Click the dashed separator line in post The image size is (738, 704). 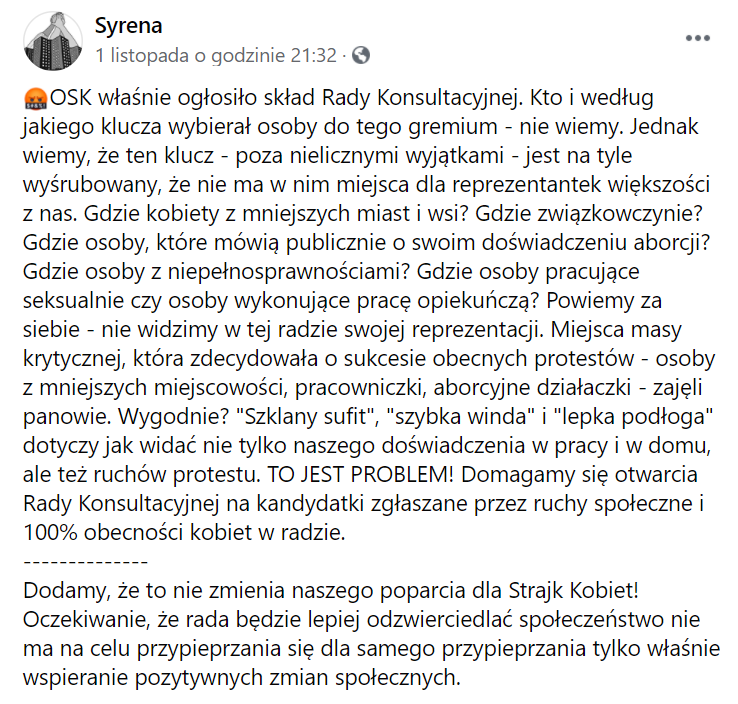coord(85,560)
